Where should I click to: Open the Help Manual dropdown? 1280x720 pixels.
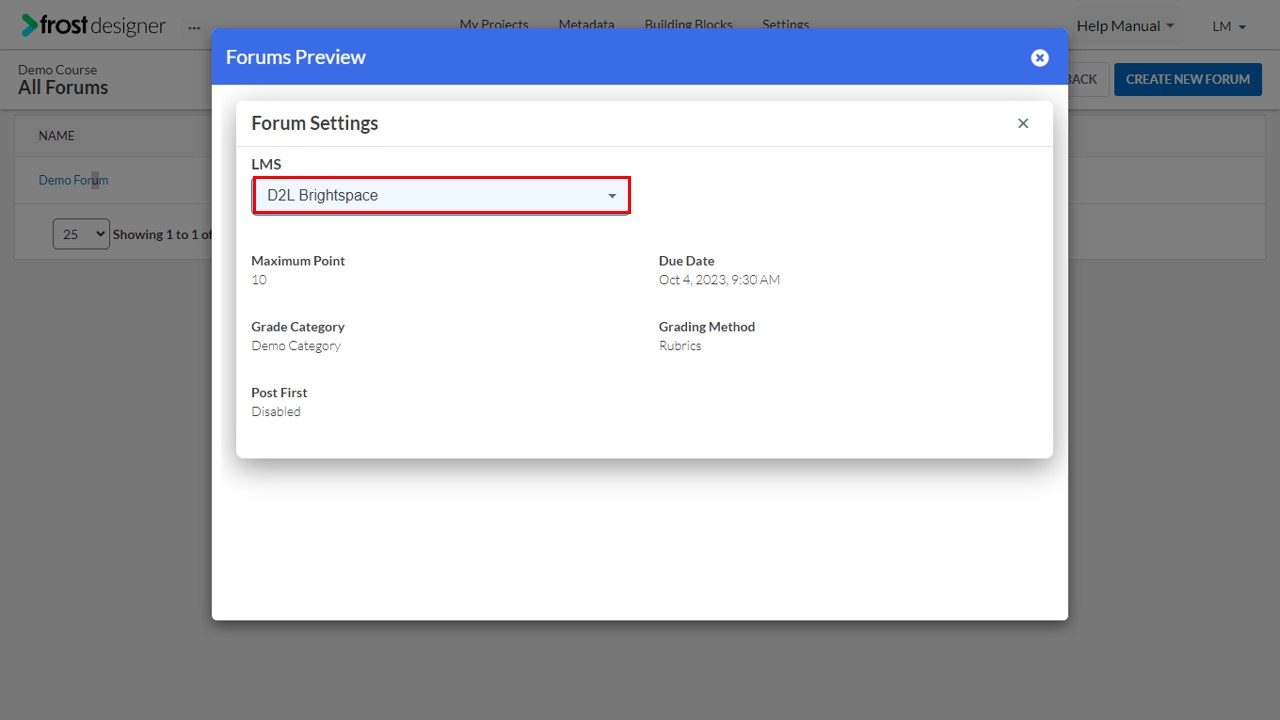point(1126,26)
